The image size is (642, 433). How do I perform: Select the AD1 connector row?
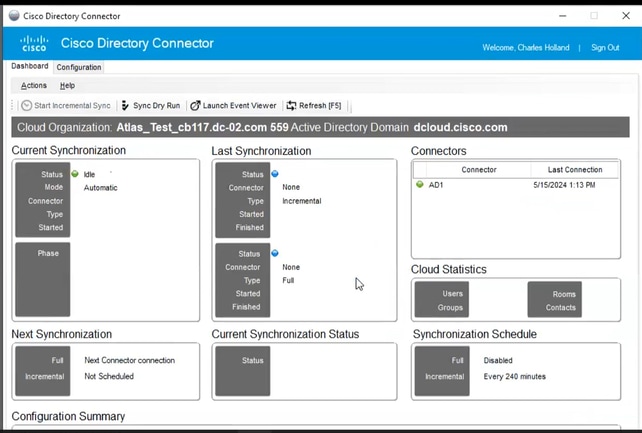tap(516, 185)
